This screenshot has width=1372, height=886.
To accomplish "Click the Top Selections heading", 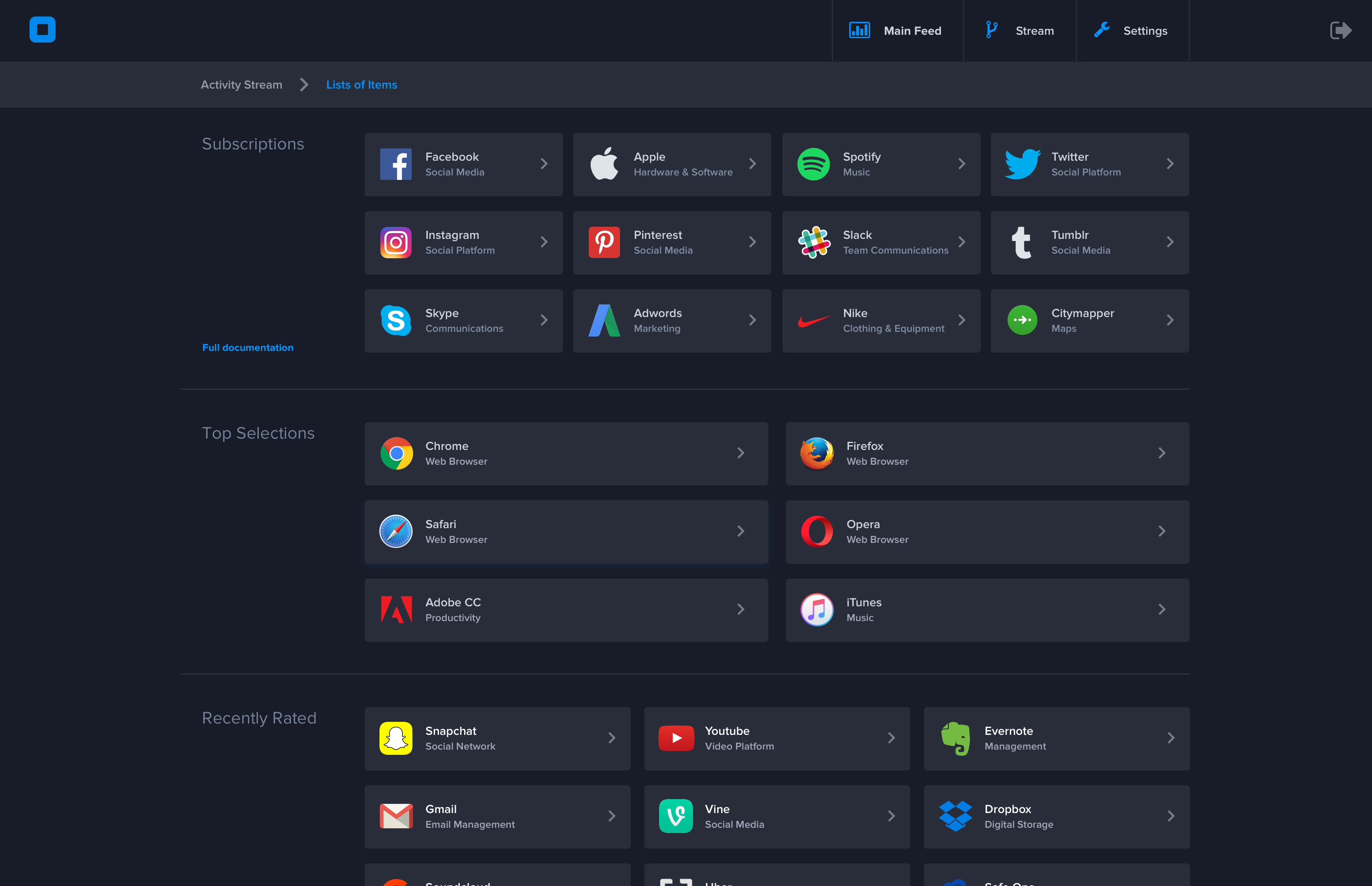I will [258, 433].
